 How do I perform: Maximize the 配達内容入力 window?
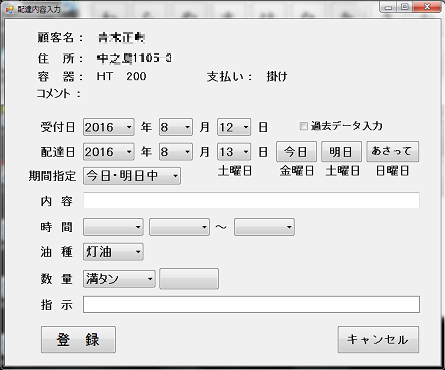click(405, 7)
